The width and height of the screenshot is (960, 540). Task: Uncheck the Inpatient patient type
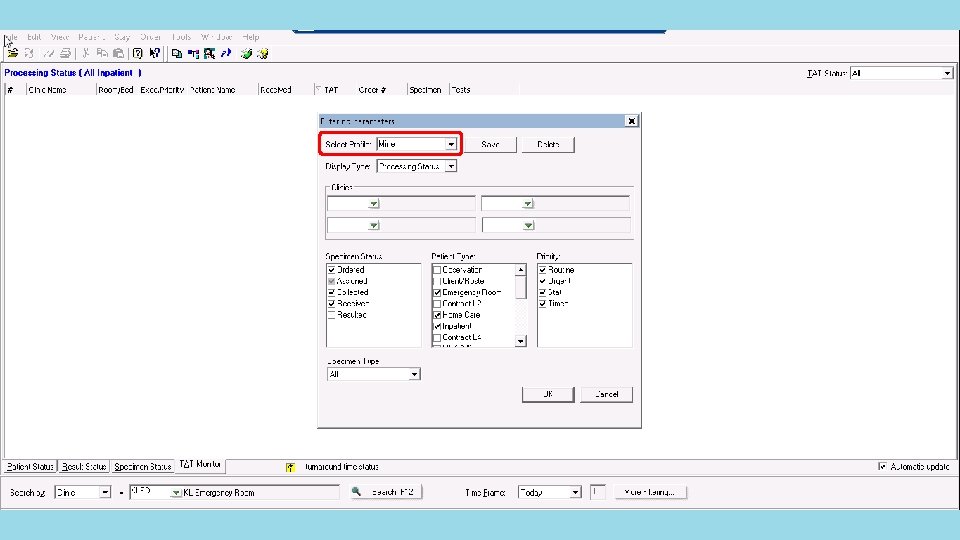(437, 326)
